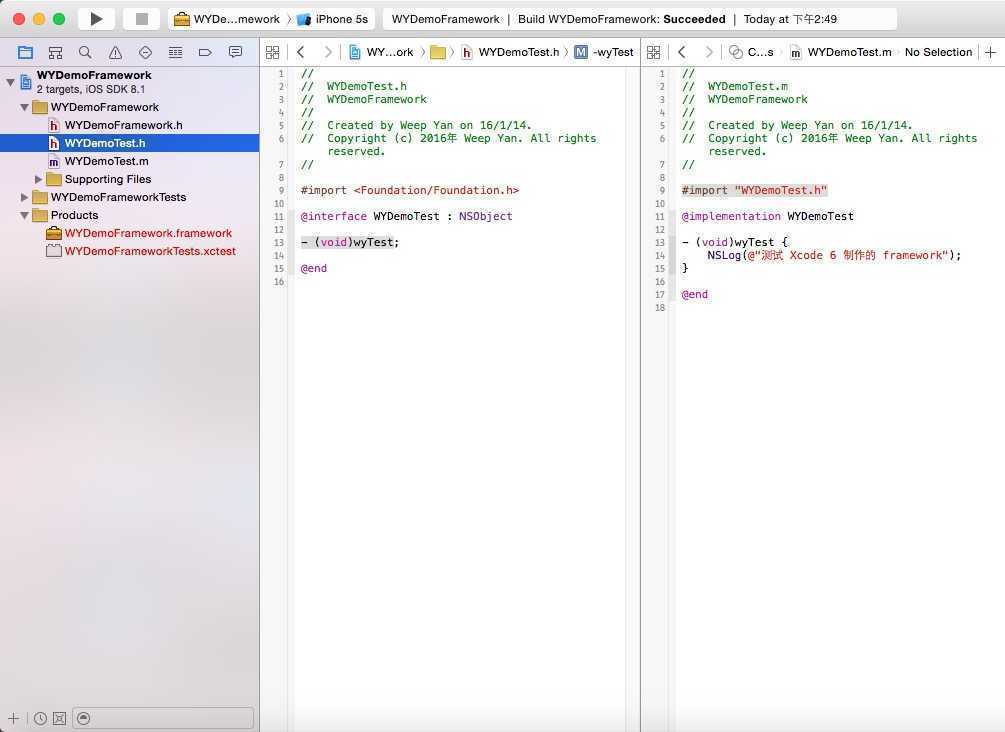The height and width of the screenshot is (732, 1005).
Task: Add a new file with the bottom plus button
Action: [x=13, y=719]
